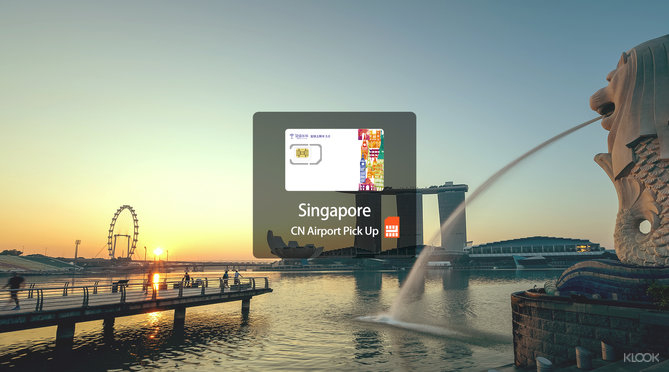The width and height of the screenshot is (669, 372).
Task: Click the "Singapore" title text
Action: 334,211
